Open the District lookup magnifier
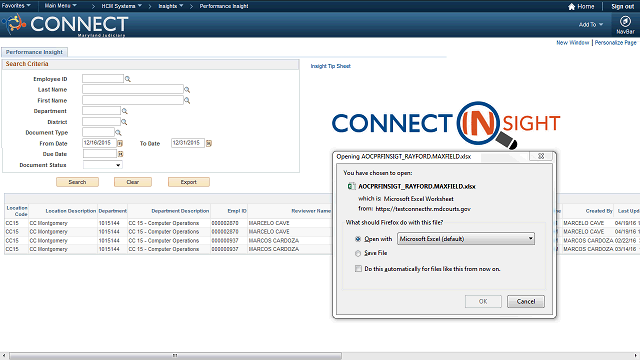 point(124,122)
